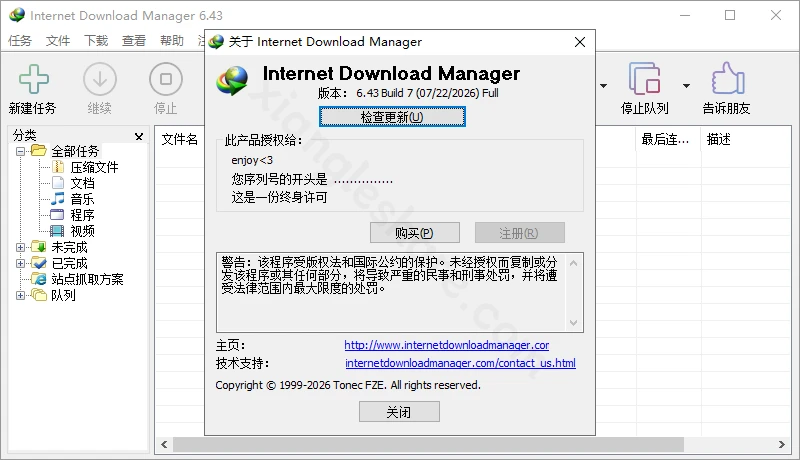This screenshot has width=800, height=460.
Task: Click the 停止 stop toolbar icon
Action: [166, 79]
